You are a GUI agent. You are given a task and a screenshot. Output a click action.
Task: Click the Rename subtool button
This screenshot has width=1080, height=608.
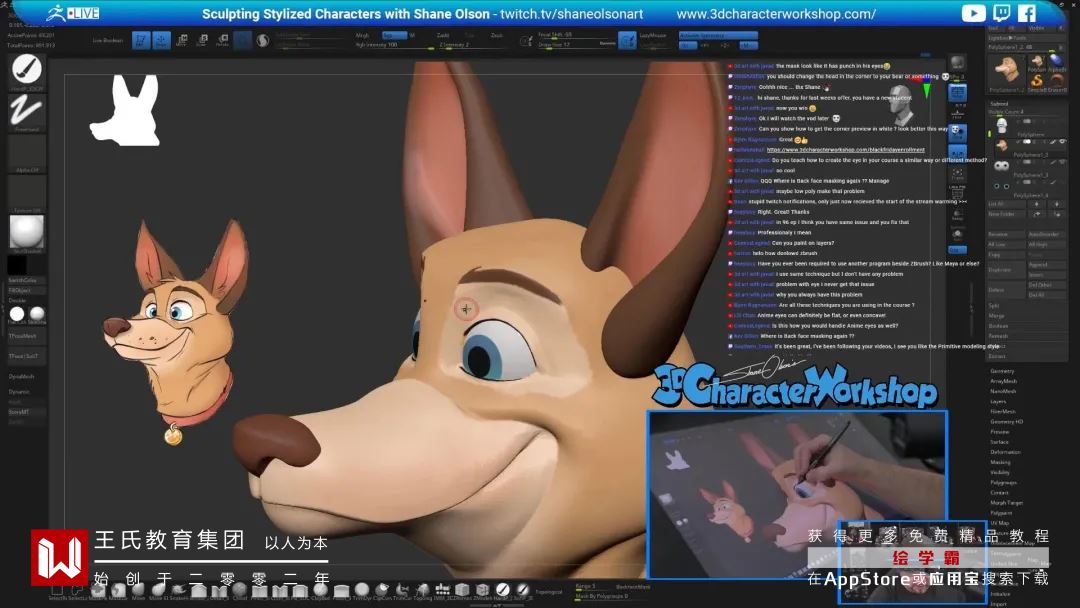tap(1006, 235)
